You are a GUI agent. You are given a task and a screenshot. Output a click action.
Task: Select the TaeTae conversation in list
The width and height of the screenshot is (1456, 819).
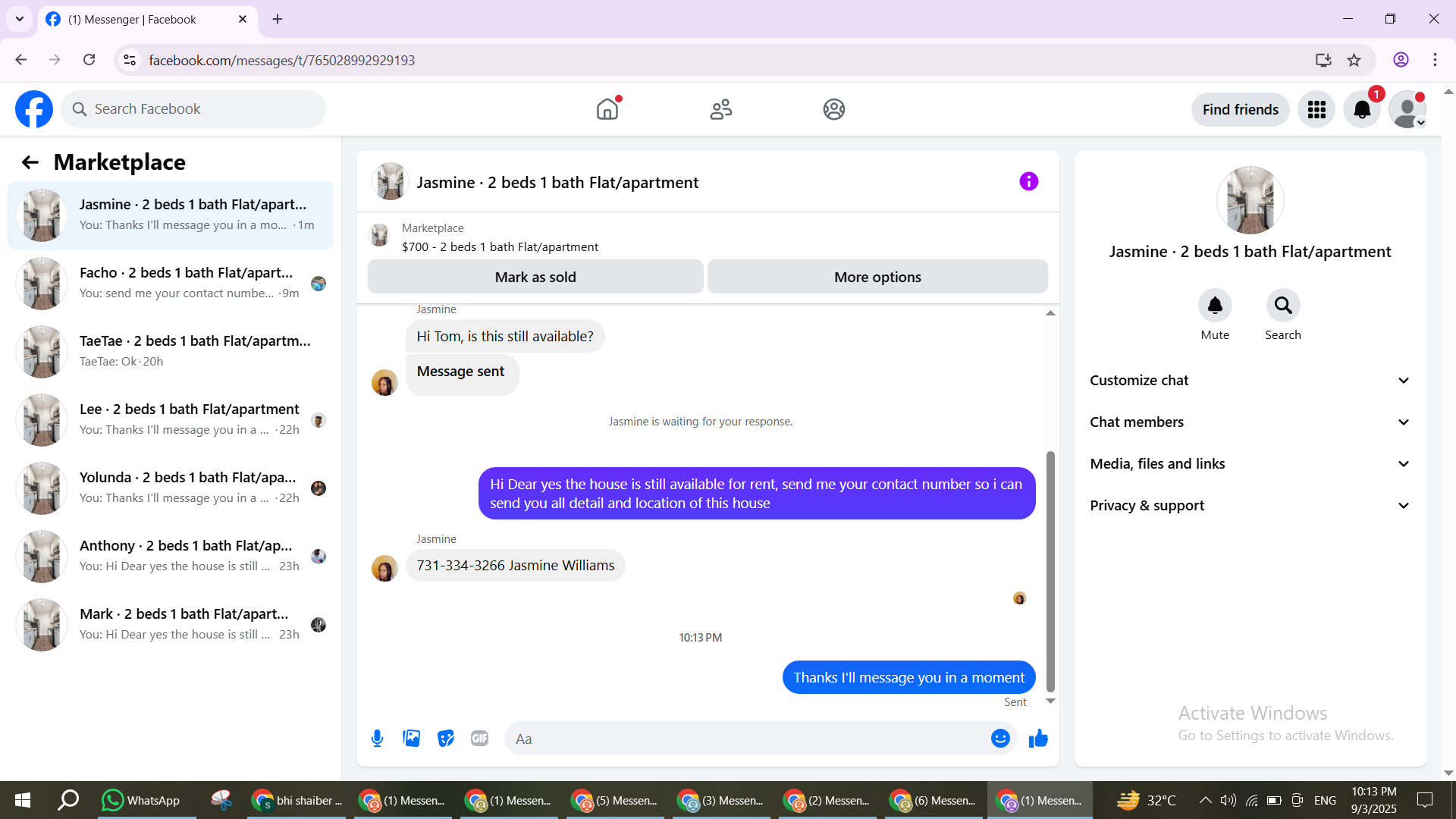[171, 352]
